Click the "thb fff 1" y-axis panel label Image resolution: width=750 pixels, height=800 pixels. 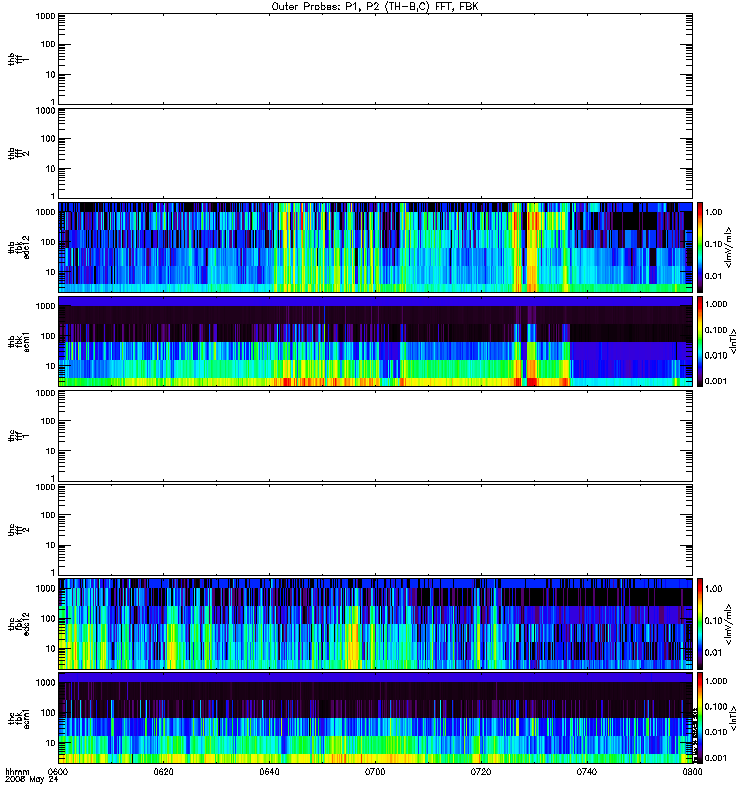[18, 59]
